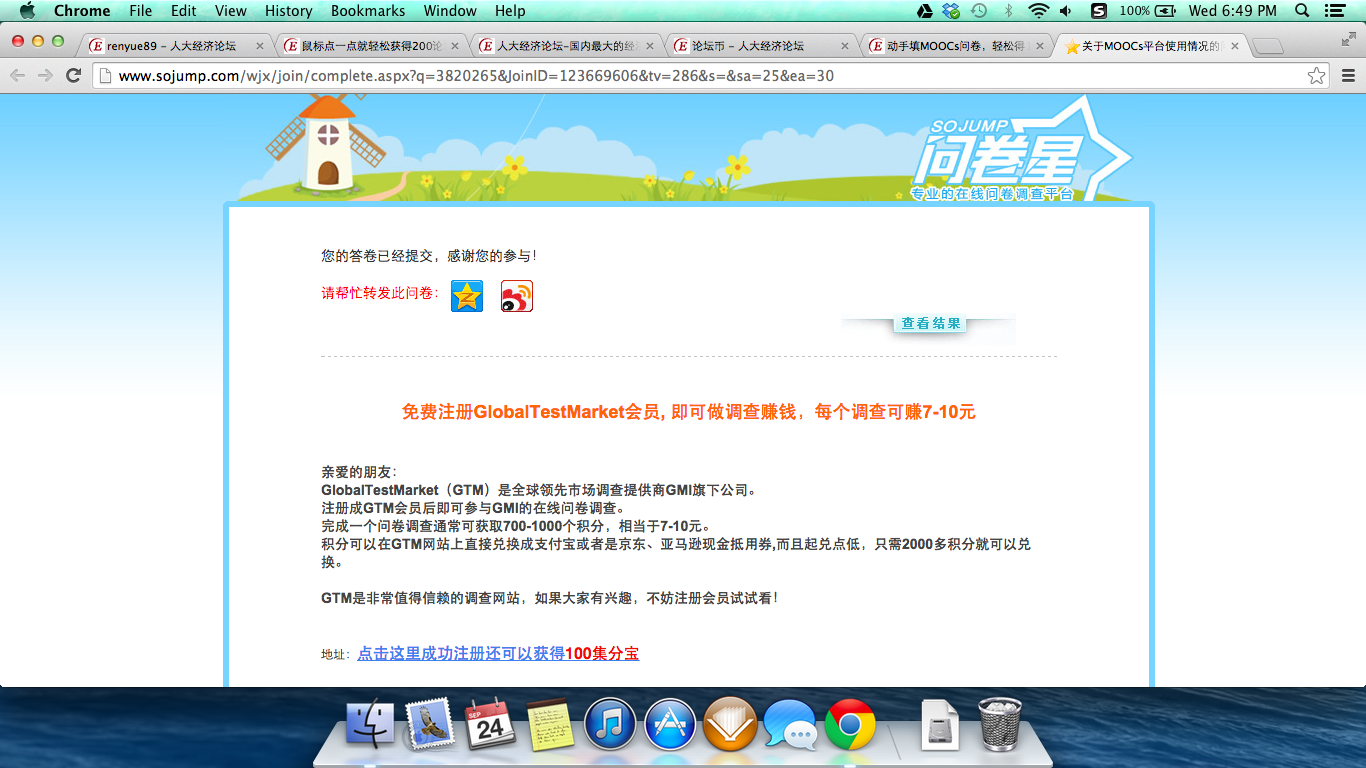Open the Trash from the Dock
The width and height of the screenshot is (1366, 768).
pos(1000,724)
